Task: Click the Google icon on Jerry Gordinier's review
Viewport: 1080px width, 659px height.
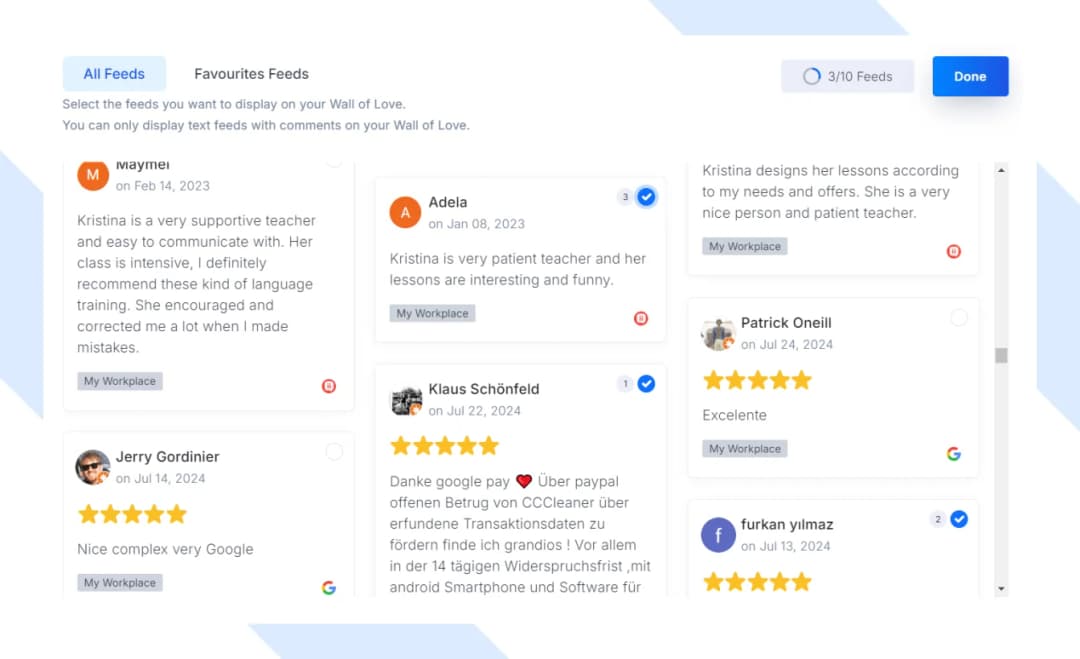Action: [x=329, y=588]
